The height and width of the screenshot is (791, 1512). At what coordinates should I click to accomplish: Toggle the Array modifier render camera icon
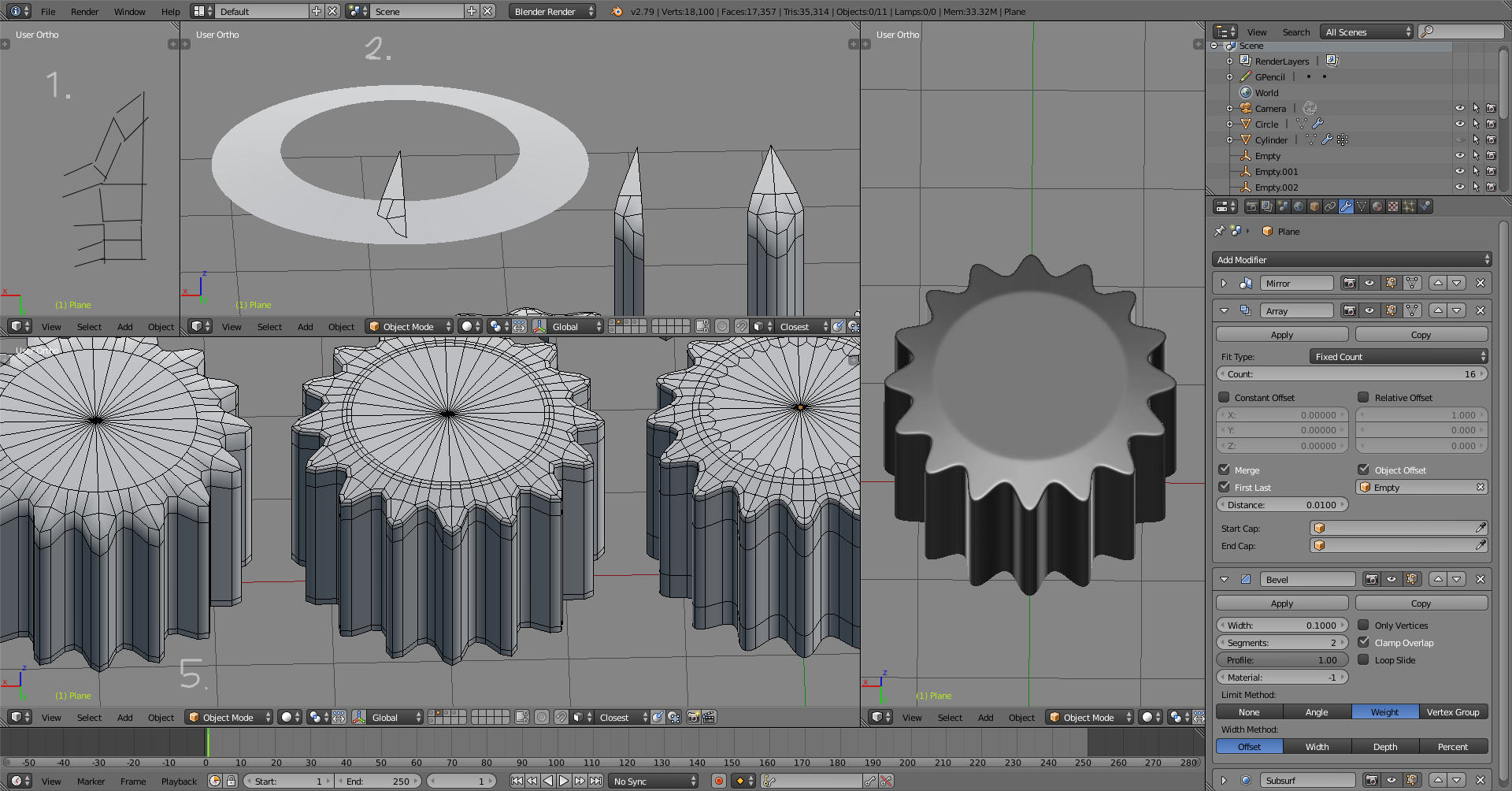pyautogui.click(x=1350, y=310)
